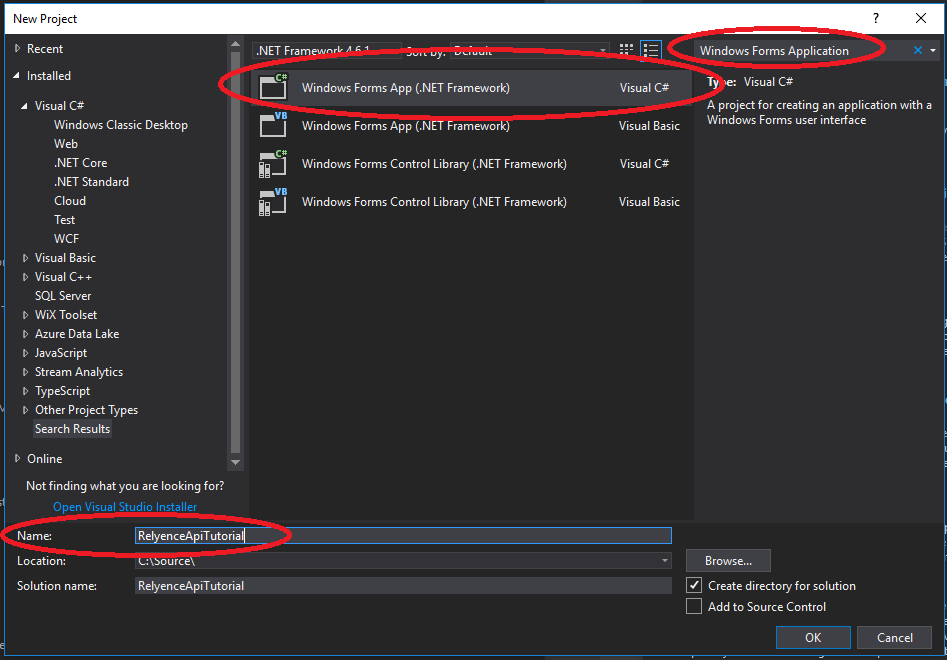
Task: Enable Add to Source Control checkbox
Action: pos(695,606)
